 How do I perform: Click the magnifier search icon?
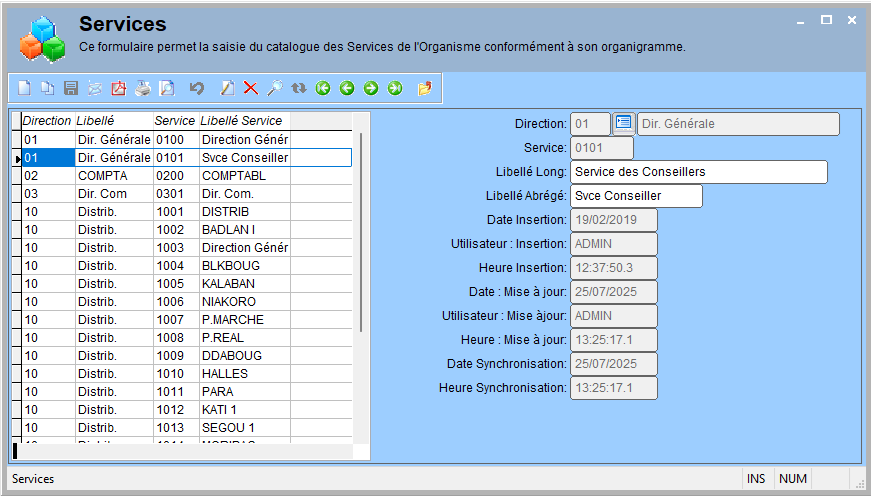[x=275, y=88]
